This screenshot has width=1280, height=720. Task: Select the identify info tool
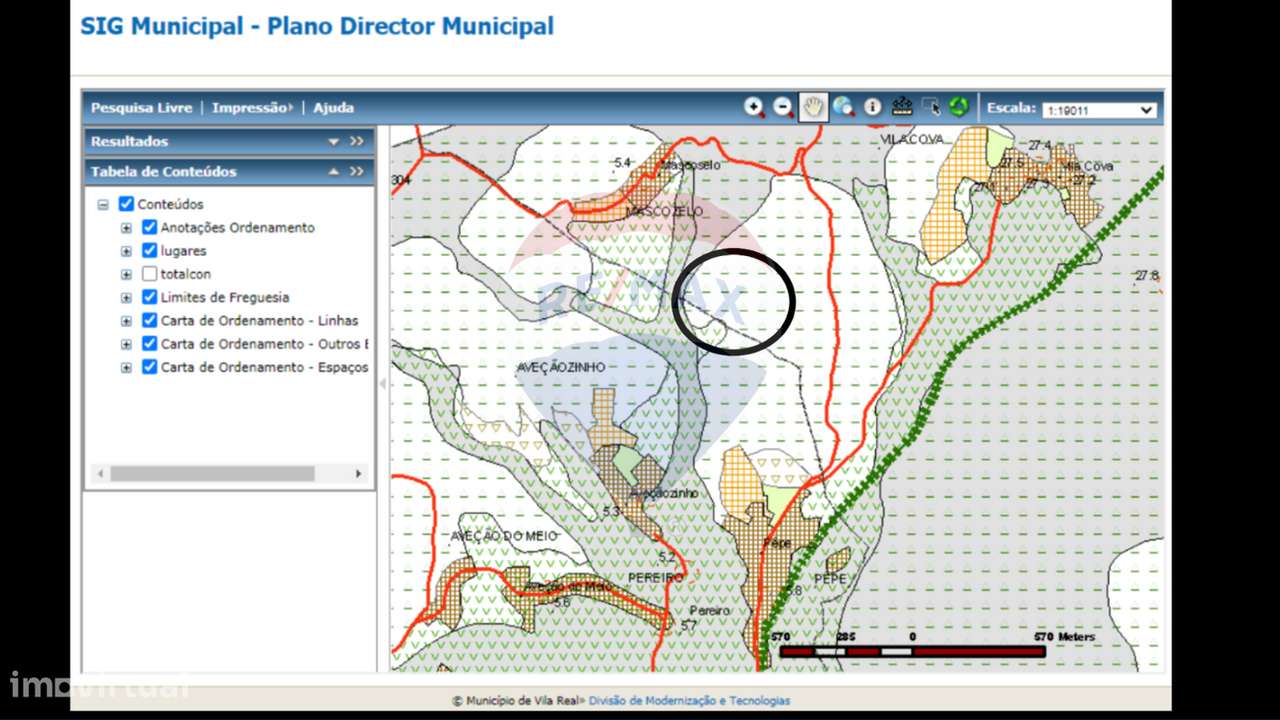click(873, 107)
